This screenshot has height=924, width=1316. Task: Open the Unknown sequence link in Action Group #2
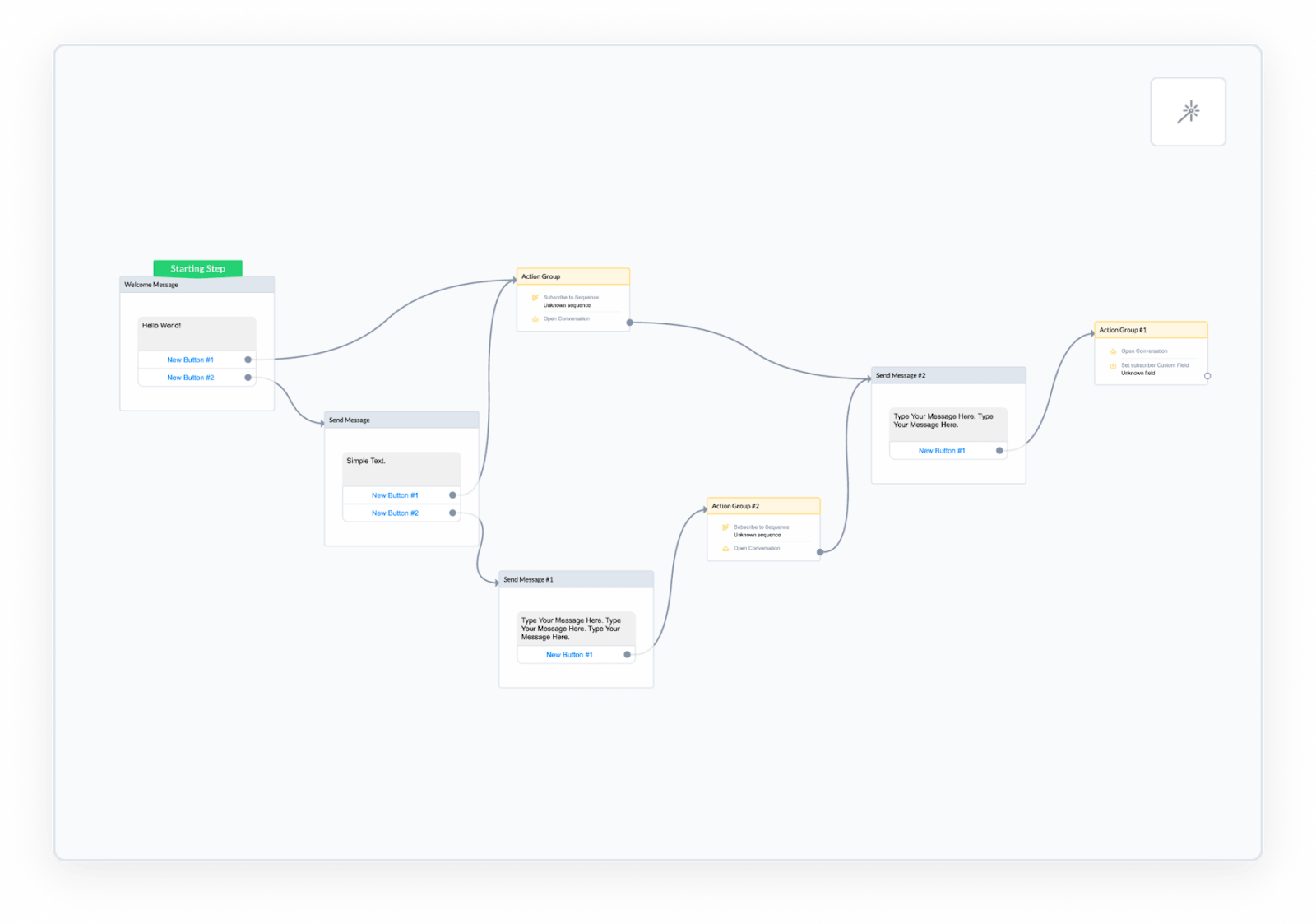pyautogui.click(x=758, y=535)
